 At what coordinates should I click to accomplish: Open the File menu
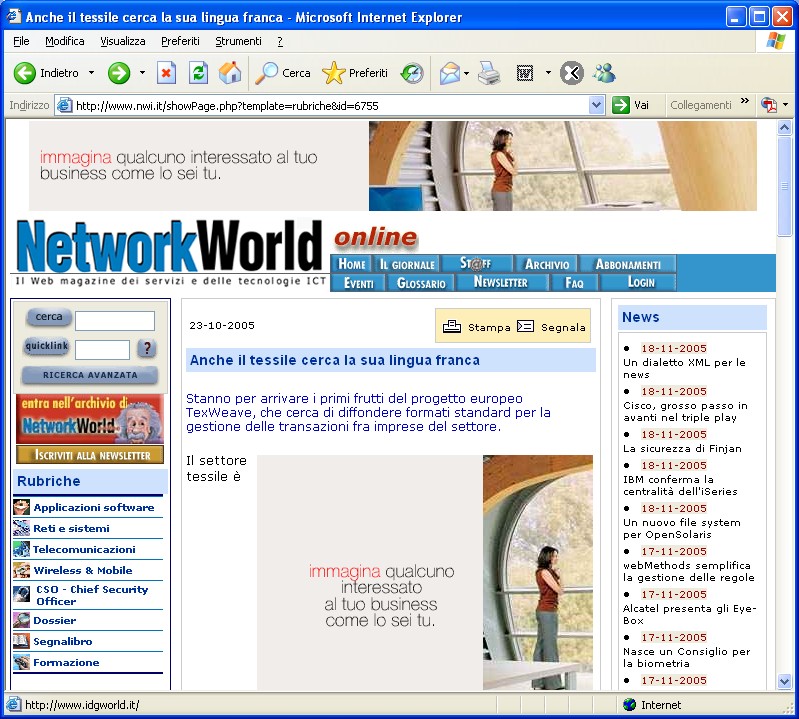[21, 41]
